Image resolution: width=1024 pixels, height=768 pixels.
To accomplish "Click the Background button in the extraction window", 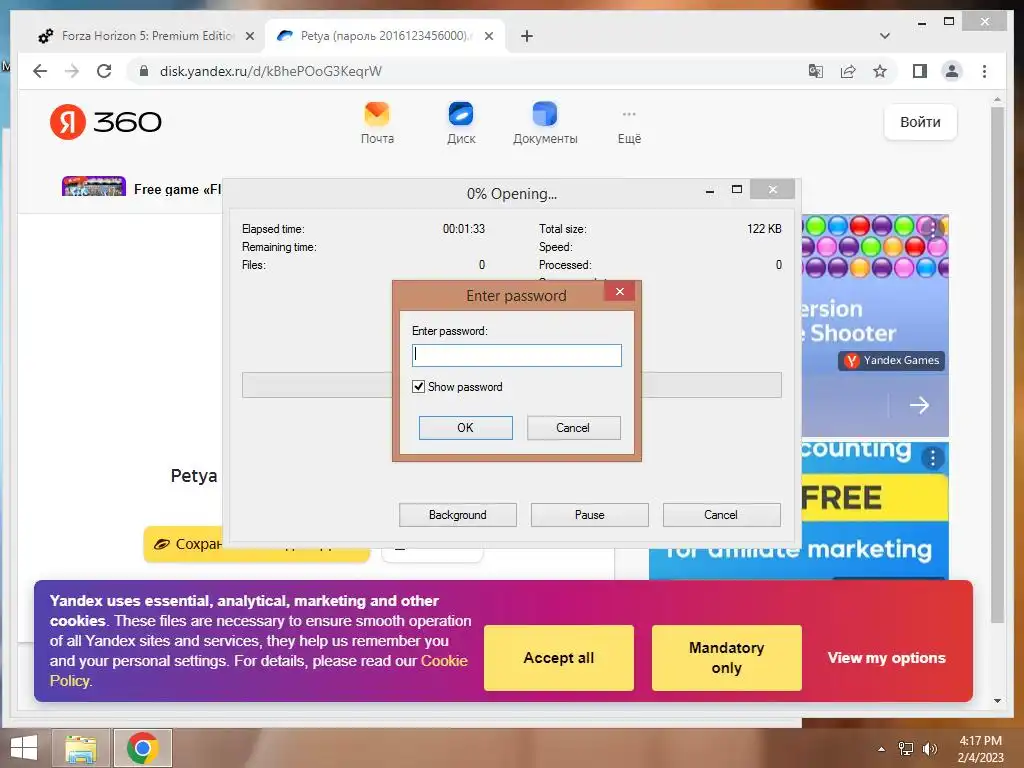I will [x=458, y=515].
